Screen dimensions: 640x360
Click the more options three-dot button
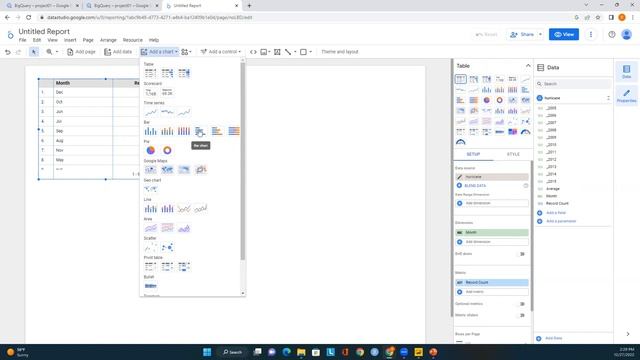coord(591,34)
